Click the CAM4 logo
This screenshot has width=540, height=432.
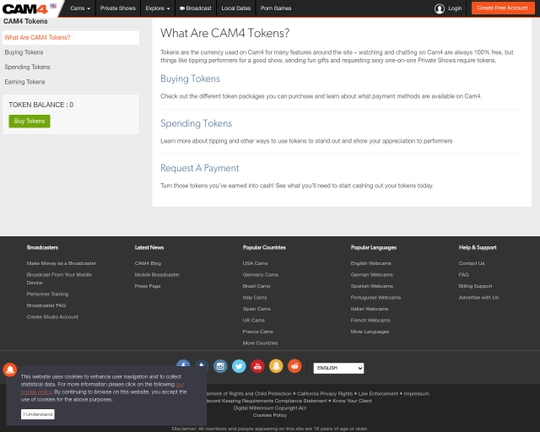[25, 9]
